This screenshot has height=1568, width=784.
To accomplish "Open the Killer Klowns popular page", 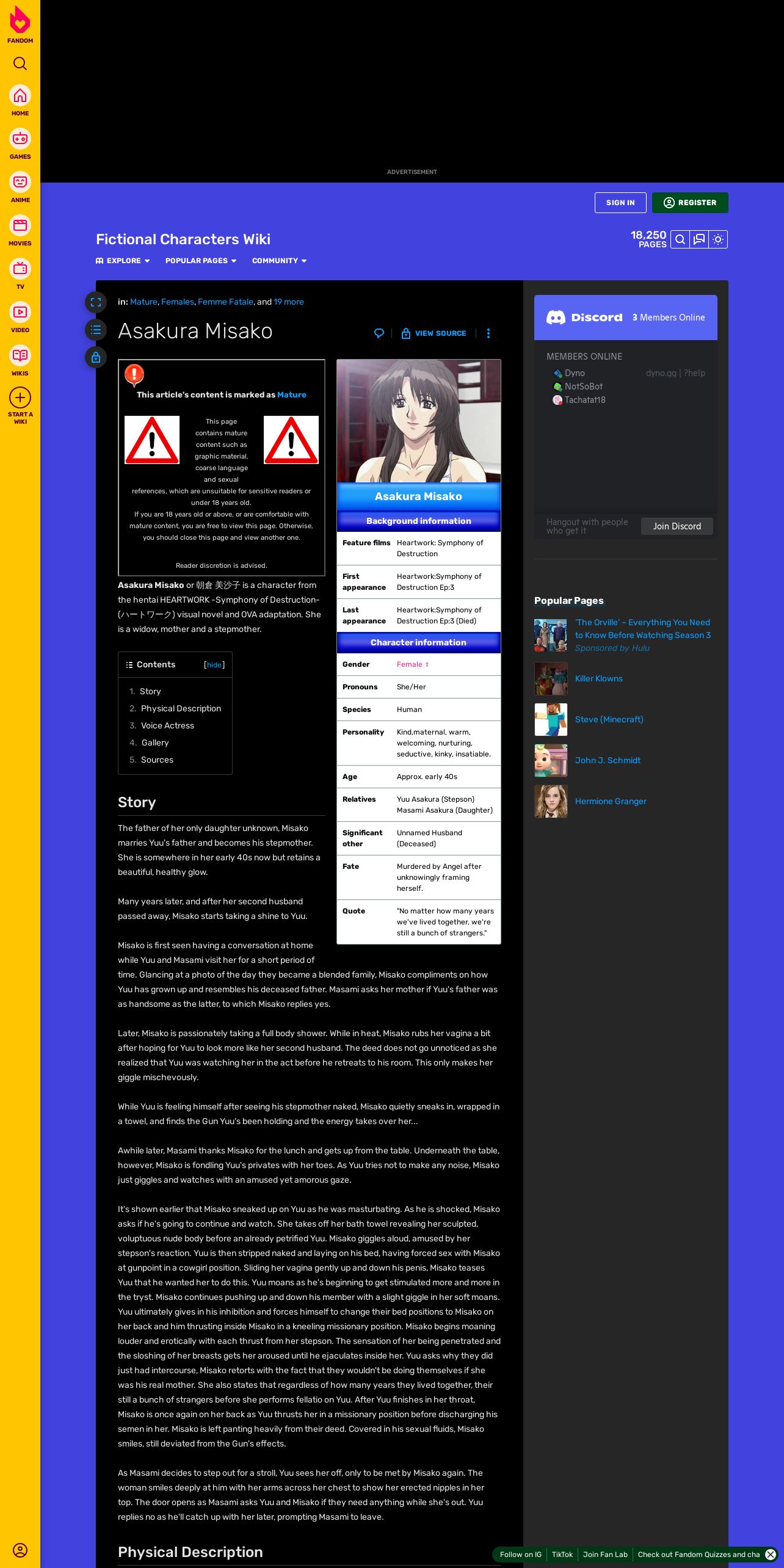I will click(599, 678).
